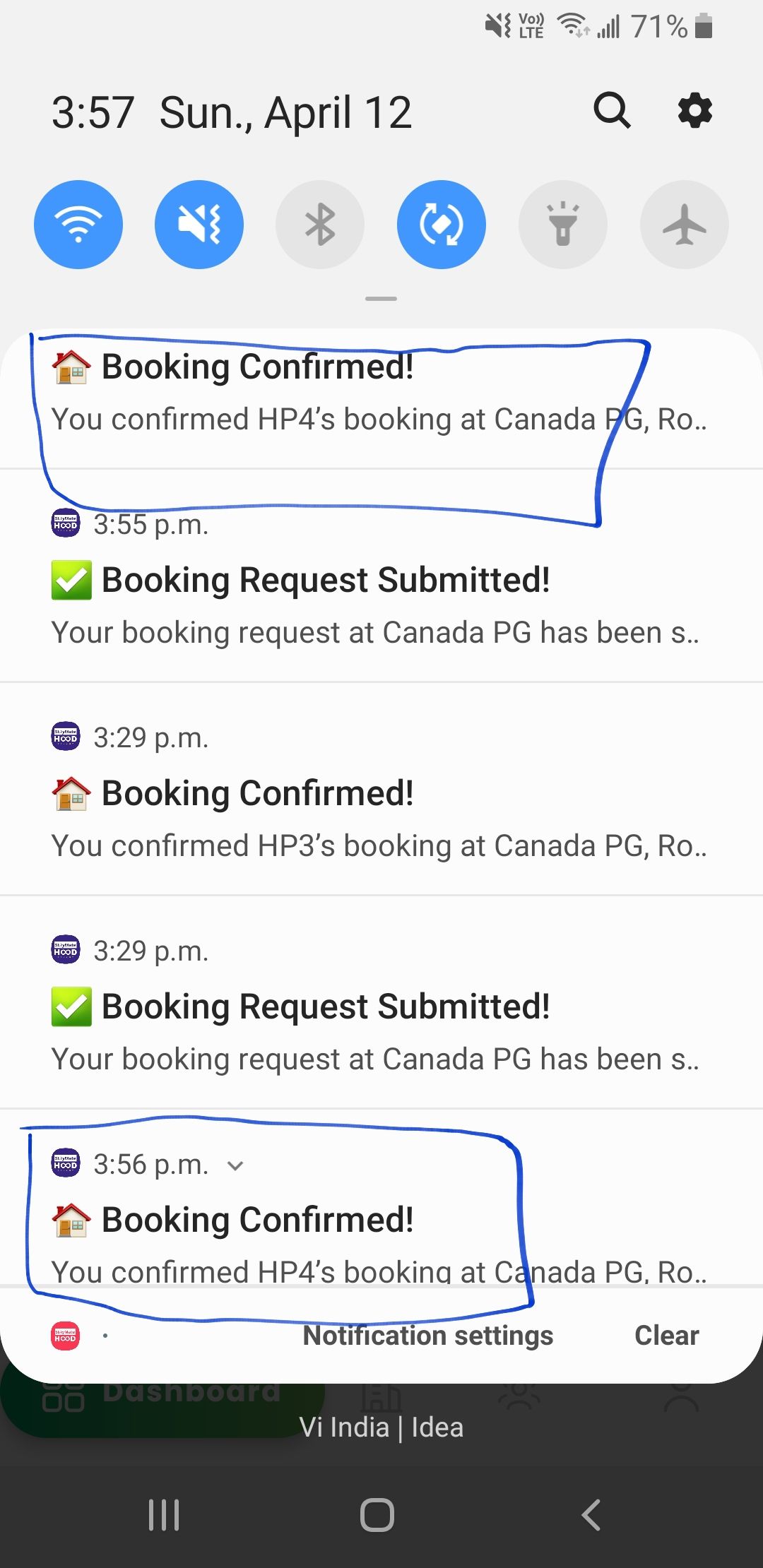Turn on the flashlight quick toggle

coord(563,225)
